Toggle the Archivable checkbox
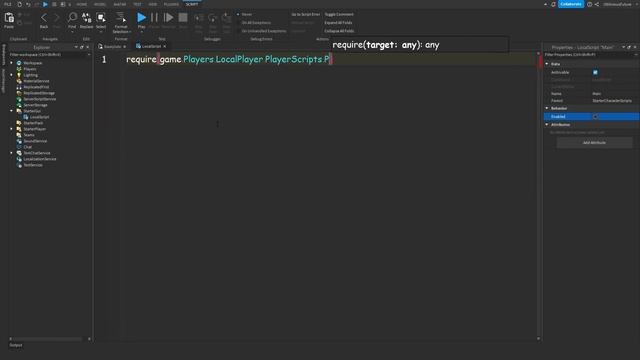640x360 pixels. pyautogui.click(x=595, y=72)
